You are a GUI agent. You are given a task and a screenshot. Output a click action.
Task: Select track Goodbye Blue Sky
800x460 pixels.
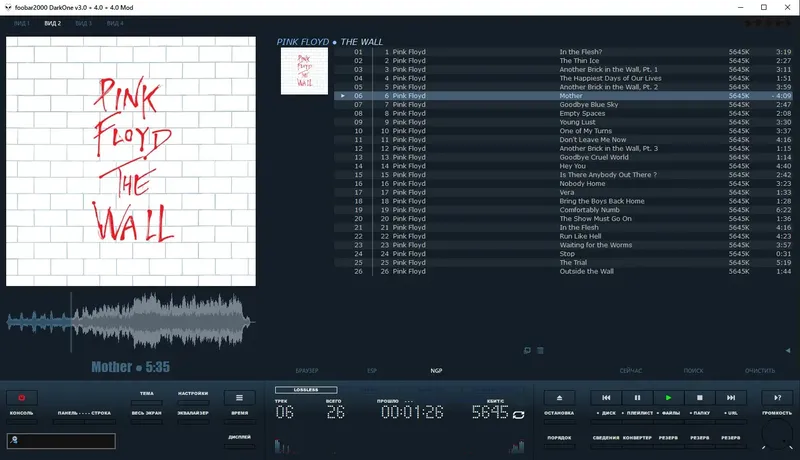tap(563, 104)
